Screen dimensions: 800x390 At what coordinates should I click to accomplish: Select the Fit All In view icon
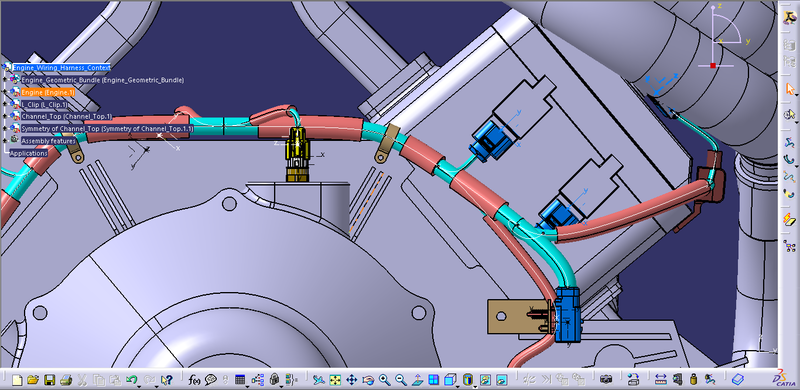pos(335,380)
